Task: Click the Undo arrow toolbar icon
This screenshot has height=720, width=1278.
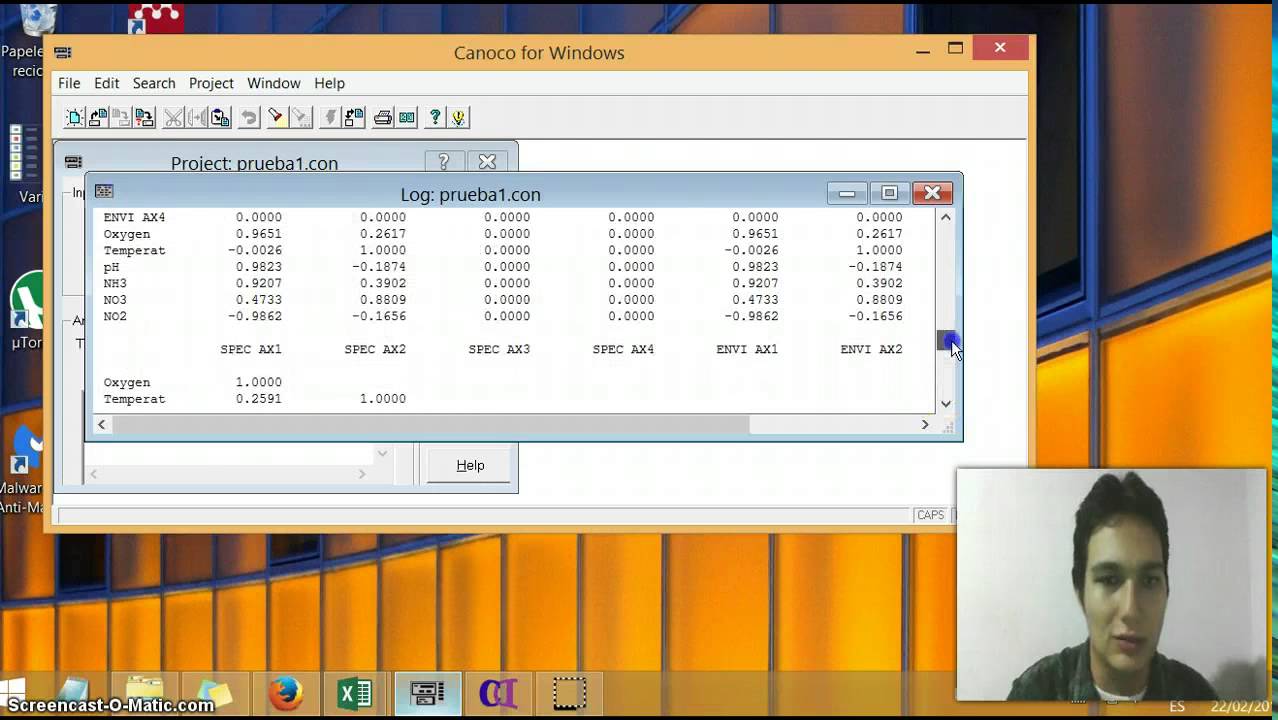Action: (x=249, y=117)
